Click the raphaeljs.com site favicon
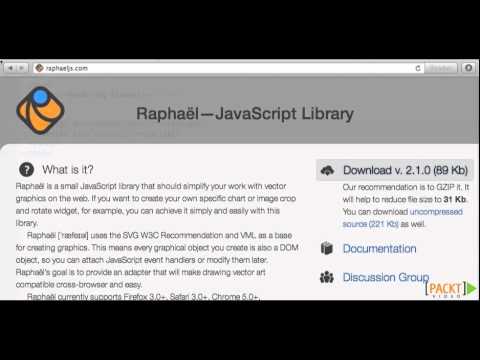Viewport: 480px width, 360px height. [39, 68]
